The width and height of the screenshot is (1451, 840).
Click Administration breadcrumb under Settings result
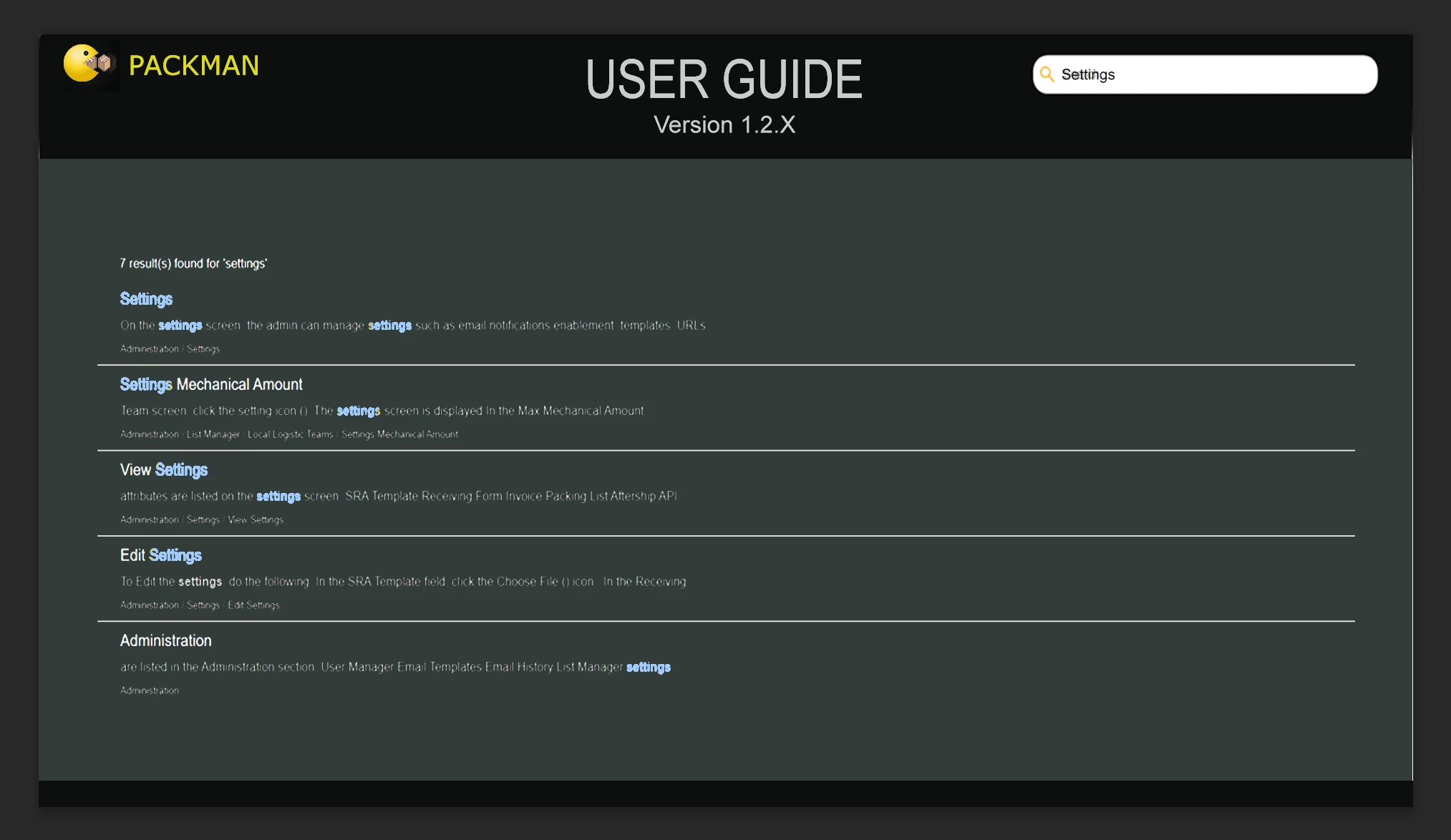[x=149, y=349]
